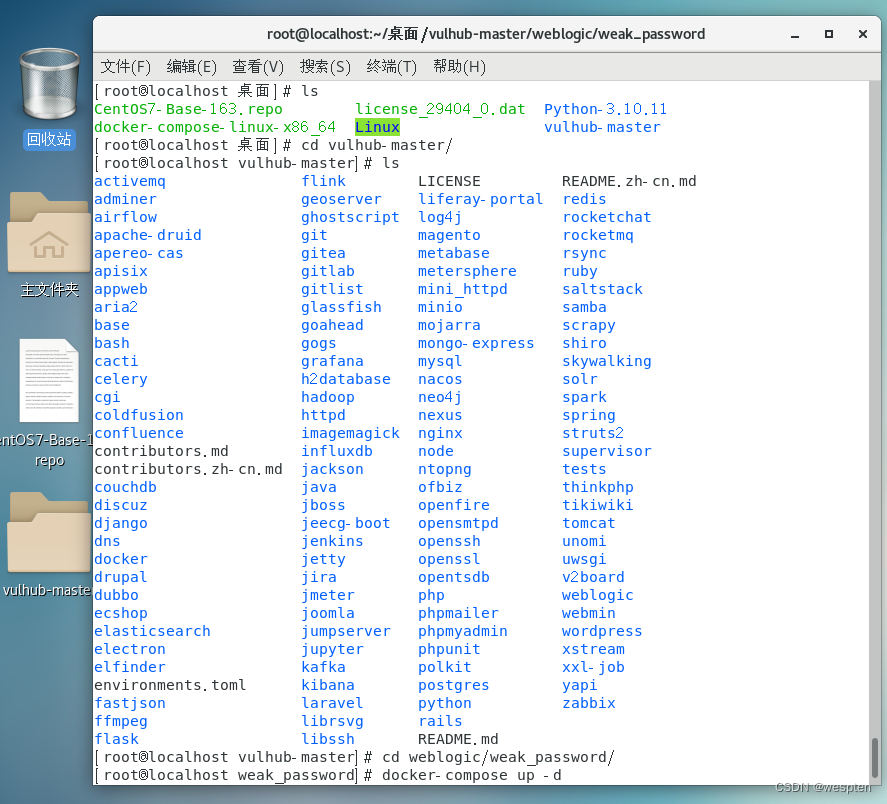Screen dimensions: 887x804
Task: Click the fastjson directory name
Action: click(x=130, y=703)
